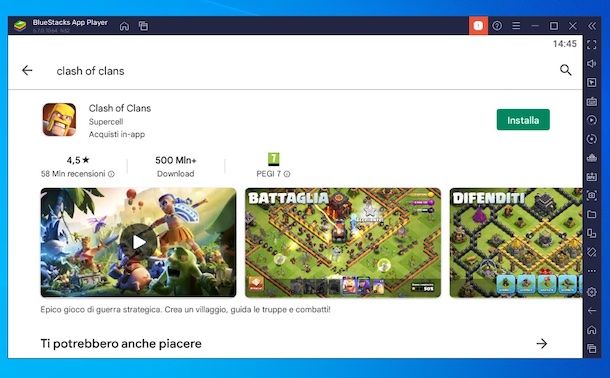
Task: Open the settings gear in the sidebar
Action: 592,292
